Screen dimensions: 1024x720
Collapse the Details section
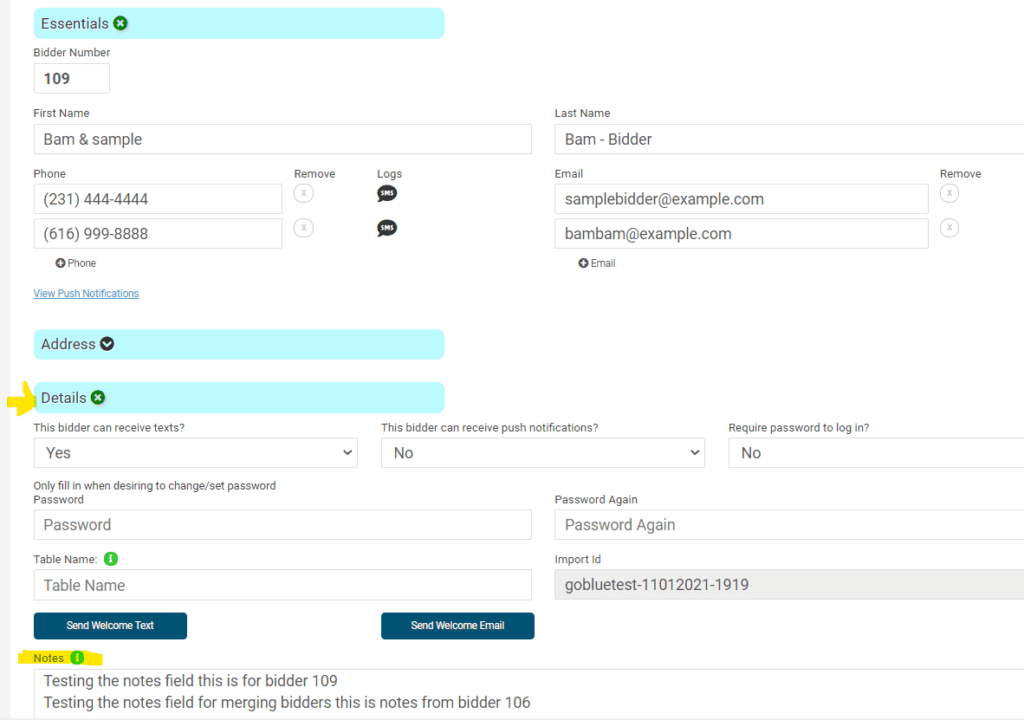tap(98, 398)
